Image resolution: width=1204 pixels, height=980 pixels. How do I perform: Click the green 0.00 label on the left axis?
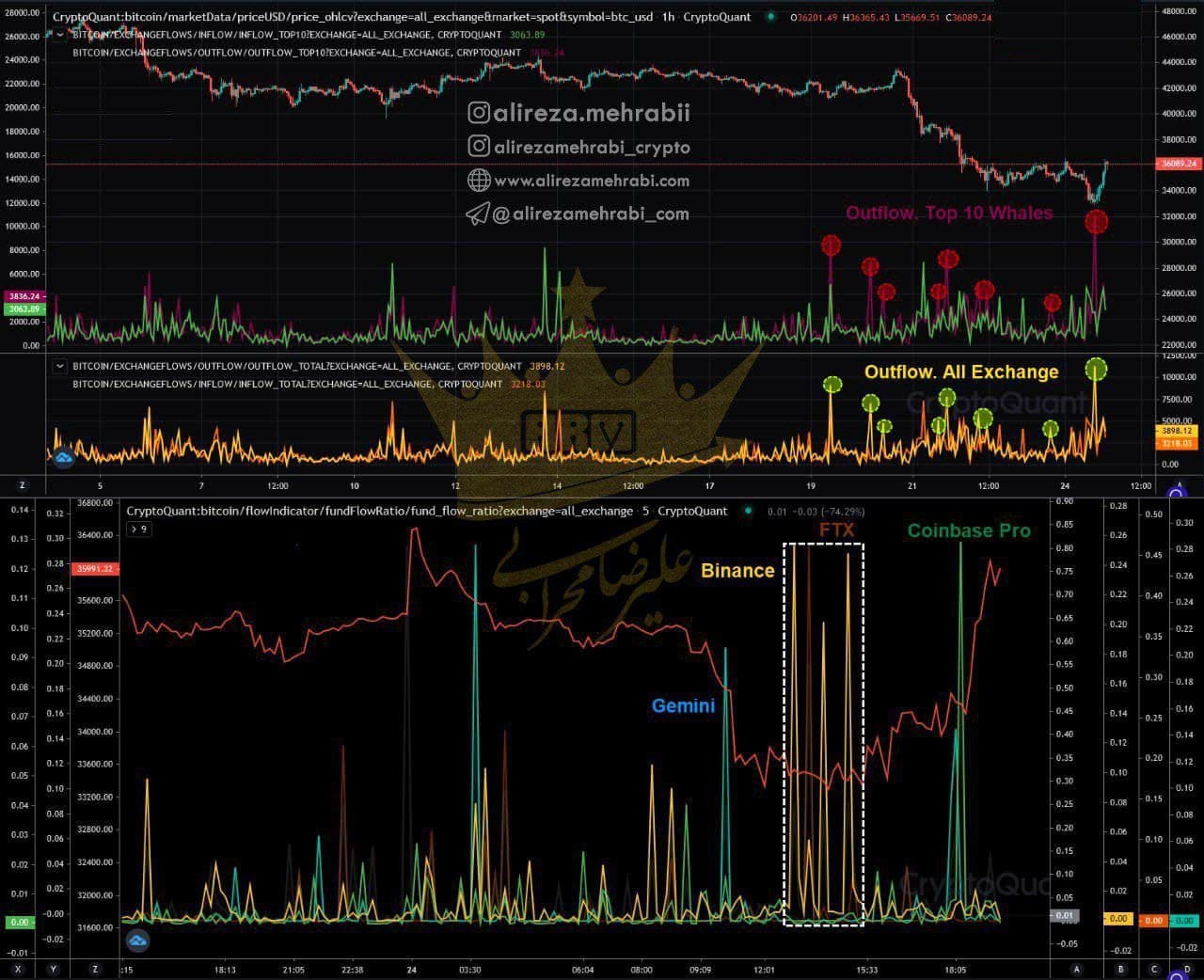pos(20,923)
